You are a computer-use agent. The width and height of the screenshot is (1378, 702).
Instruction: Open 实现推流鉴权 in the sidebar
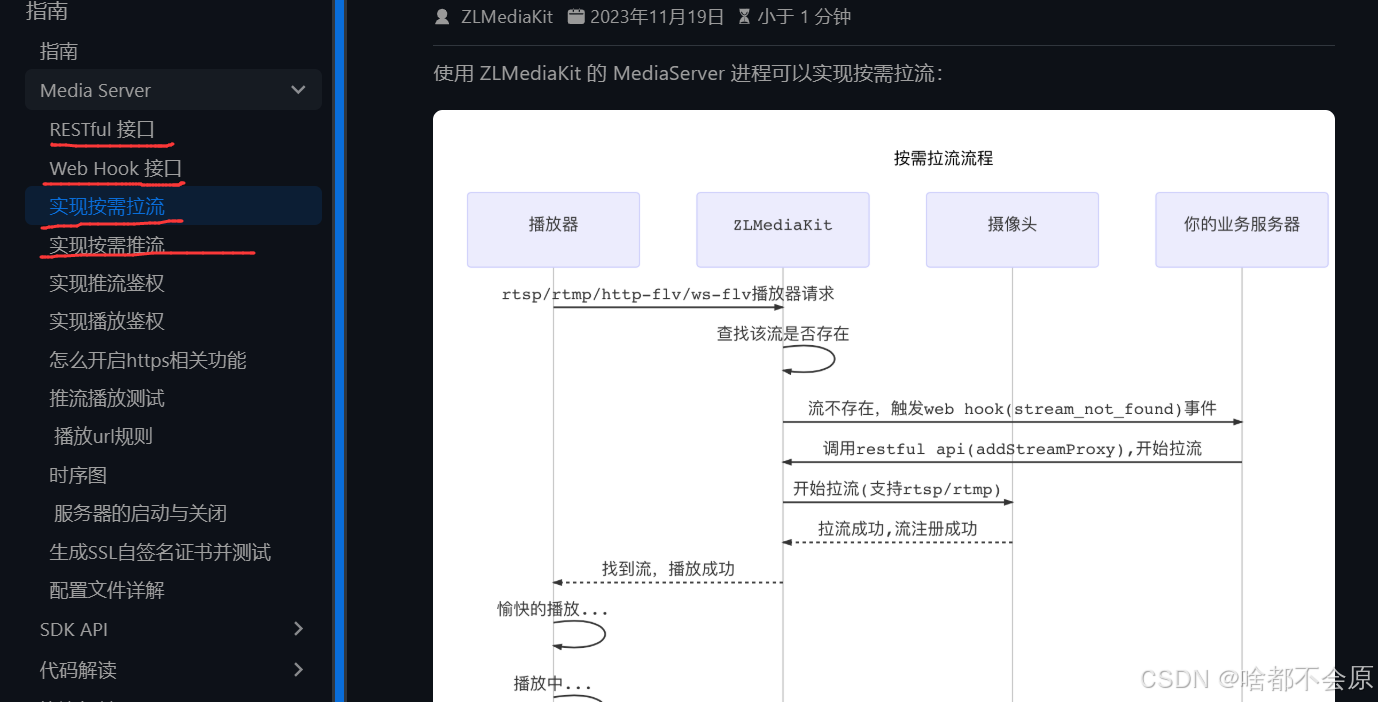pos(106,283)
